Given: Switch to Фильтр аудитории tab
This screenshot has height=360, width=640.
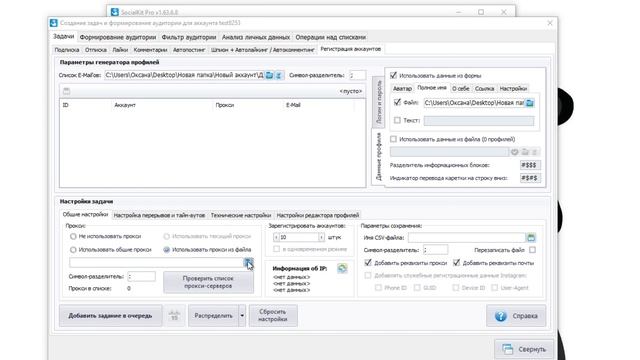Looking at the screenshot, I should pos(189,37).
